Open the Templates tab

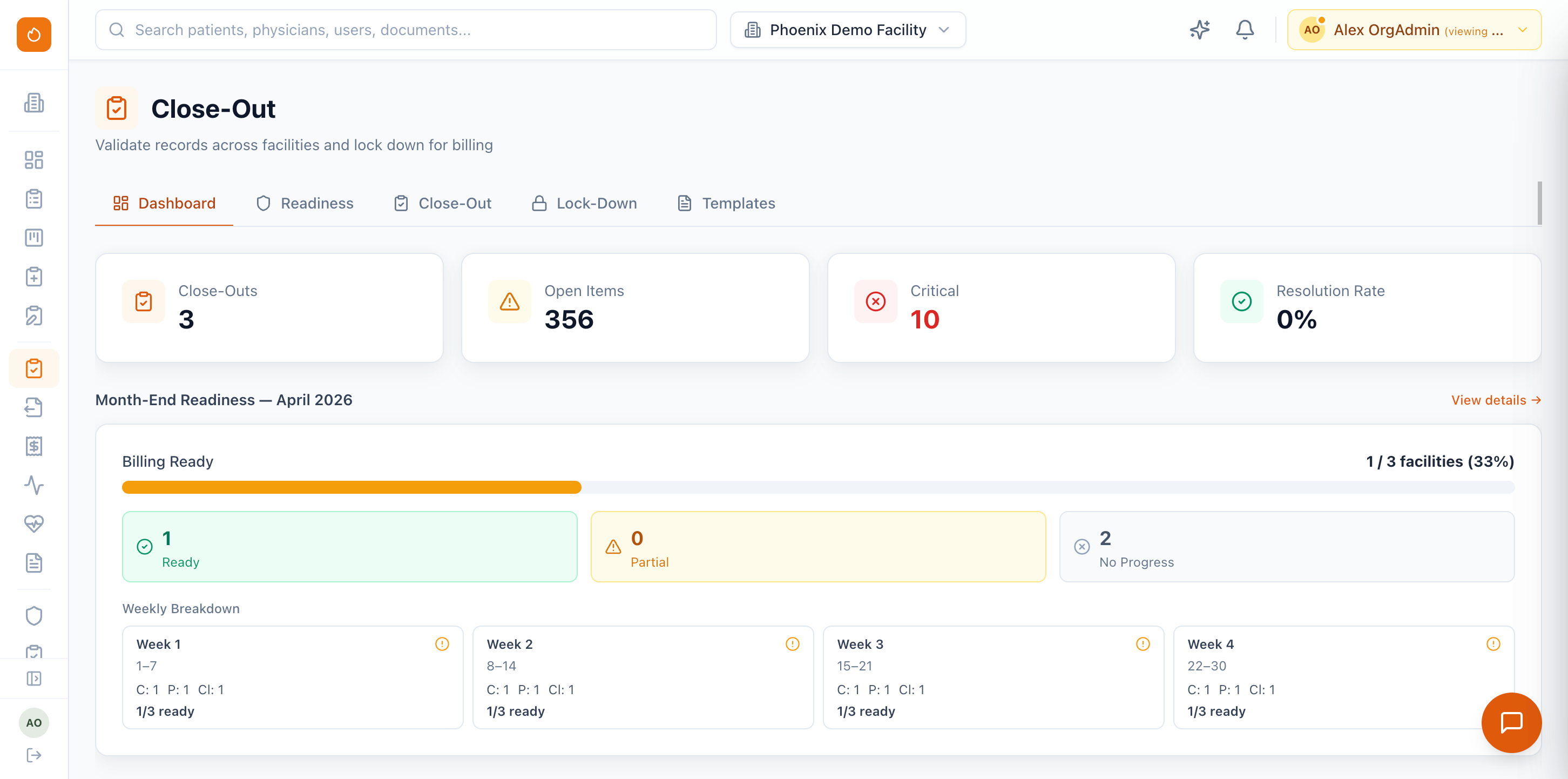(726, 204)
